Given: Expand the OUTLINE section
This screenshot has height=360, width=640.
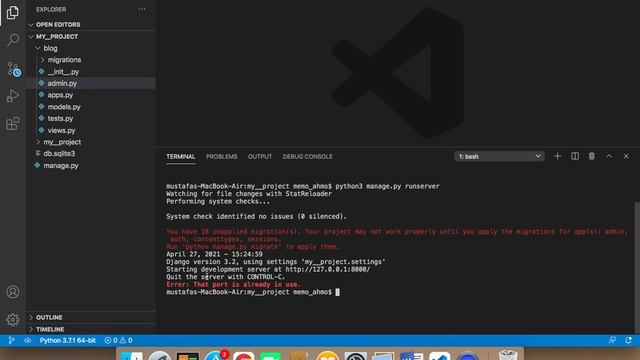Looking at the screenshot, I should [x=49, y=317].
